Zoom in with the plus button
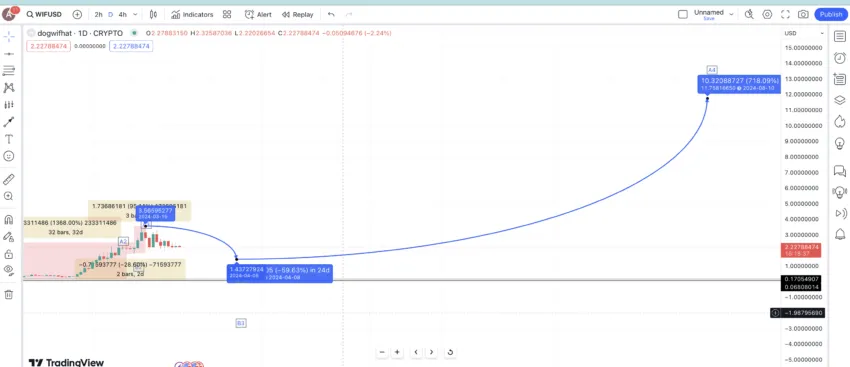This screenshot has width=850, height=367. [x=397, y=352]
